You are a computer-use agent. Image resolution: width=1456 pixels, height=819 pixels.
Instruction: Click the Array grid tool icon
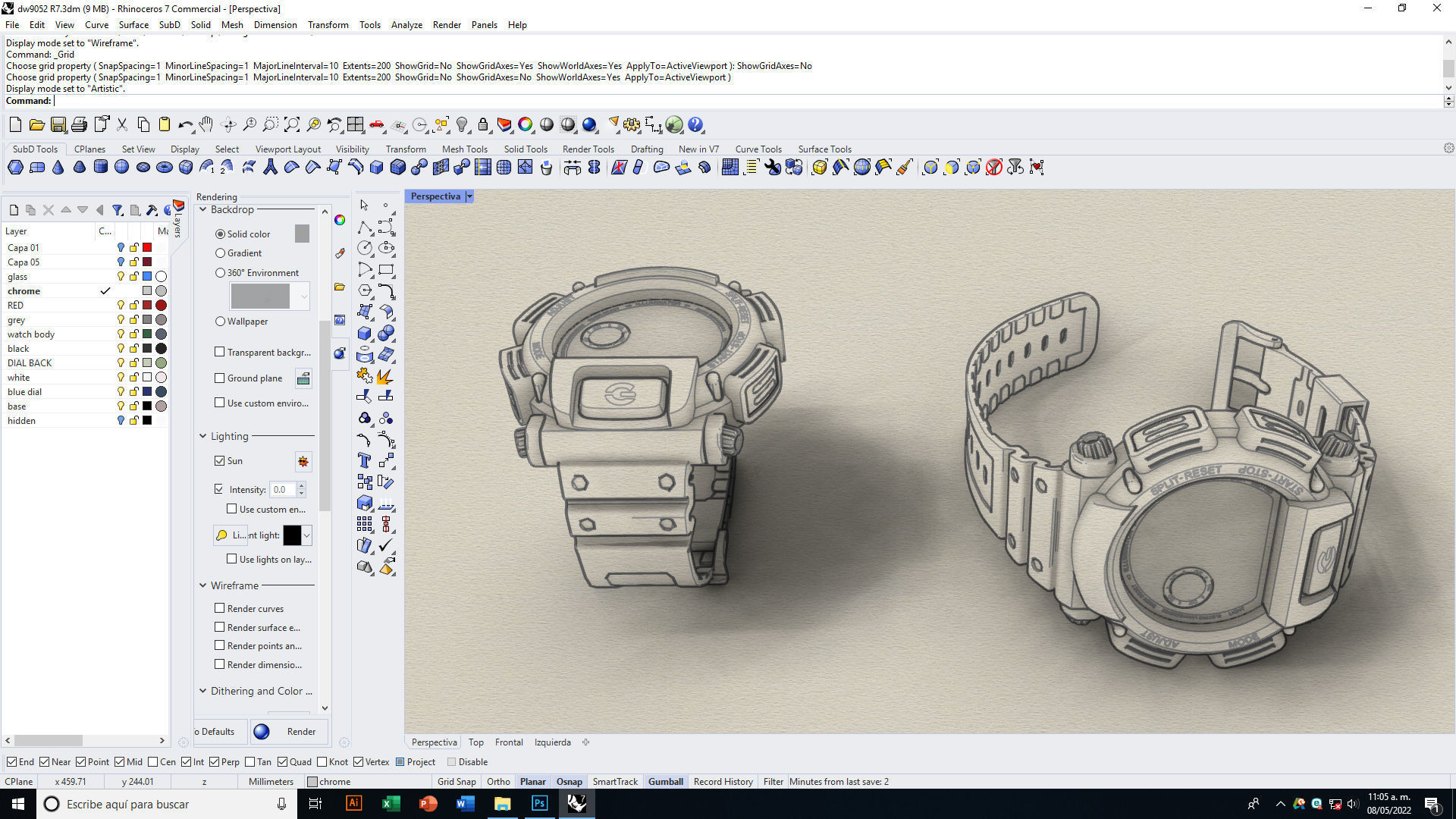(x=365, y=524)
